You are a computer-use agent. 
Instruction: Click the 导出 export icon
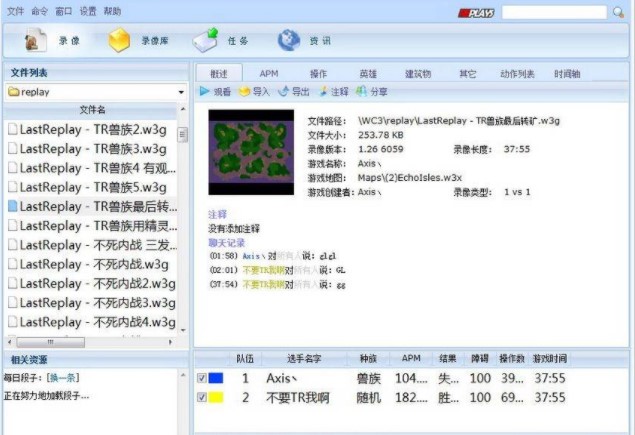(x=284, y=92)
